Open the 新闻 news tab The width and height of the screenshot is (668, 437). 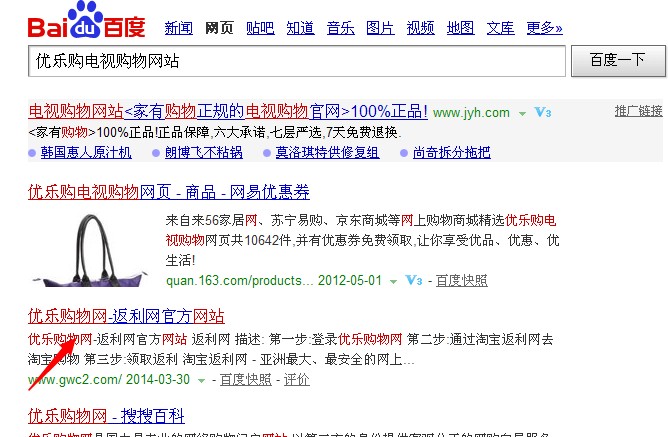(x=179, y=28)
